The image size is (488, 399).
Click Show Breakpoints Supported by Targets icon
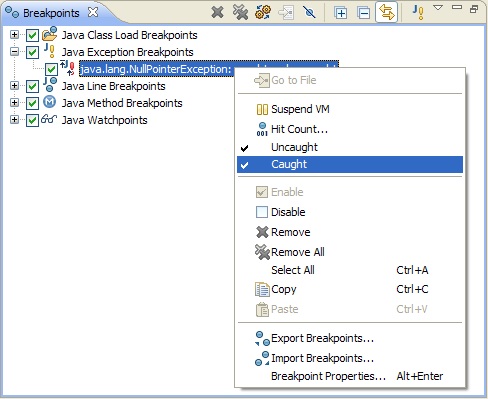(x=263, y=13)
